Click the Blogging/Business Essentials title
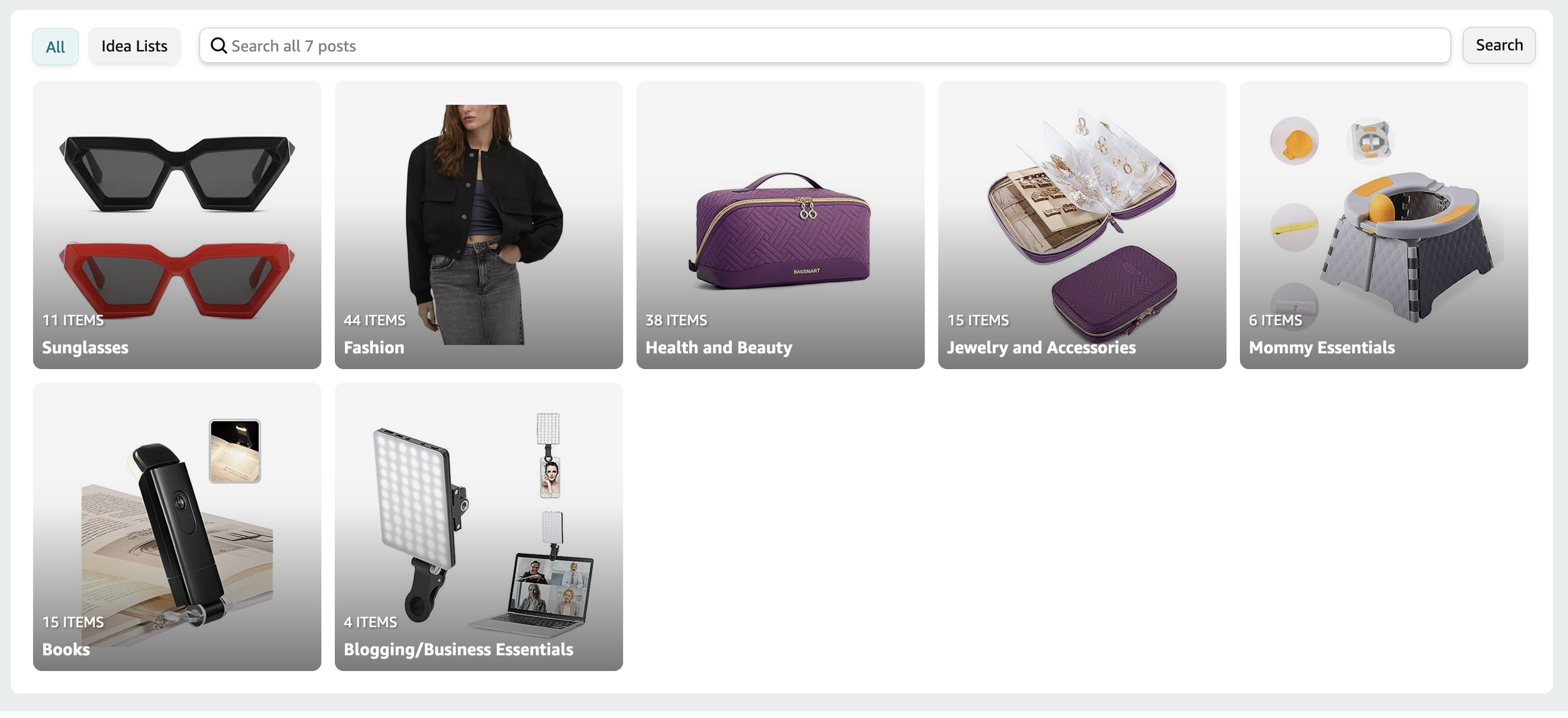The height and width of the screenshot is (718, 1568). tap(458, 650)
